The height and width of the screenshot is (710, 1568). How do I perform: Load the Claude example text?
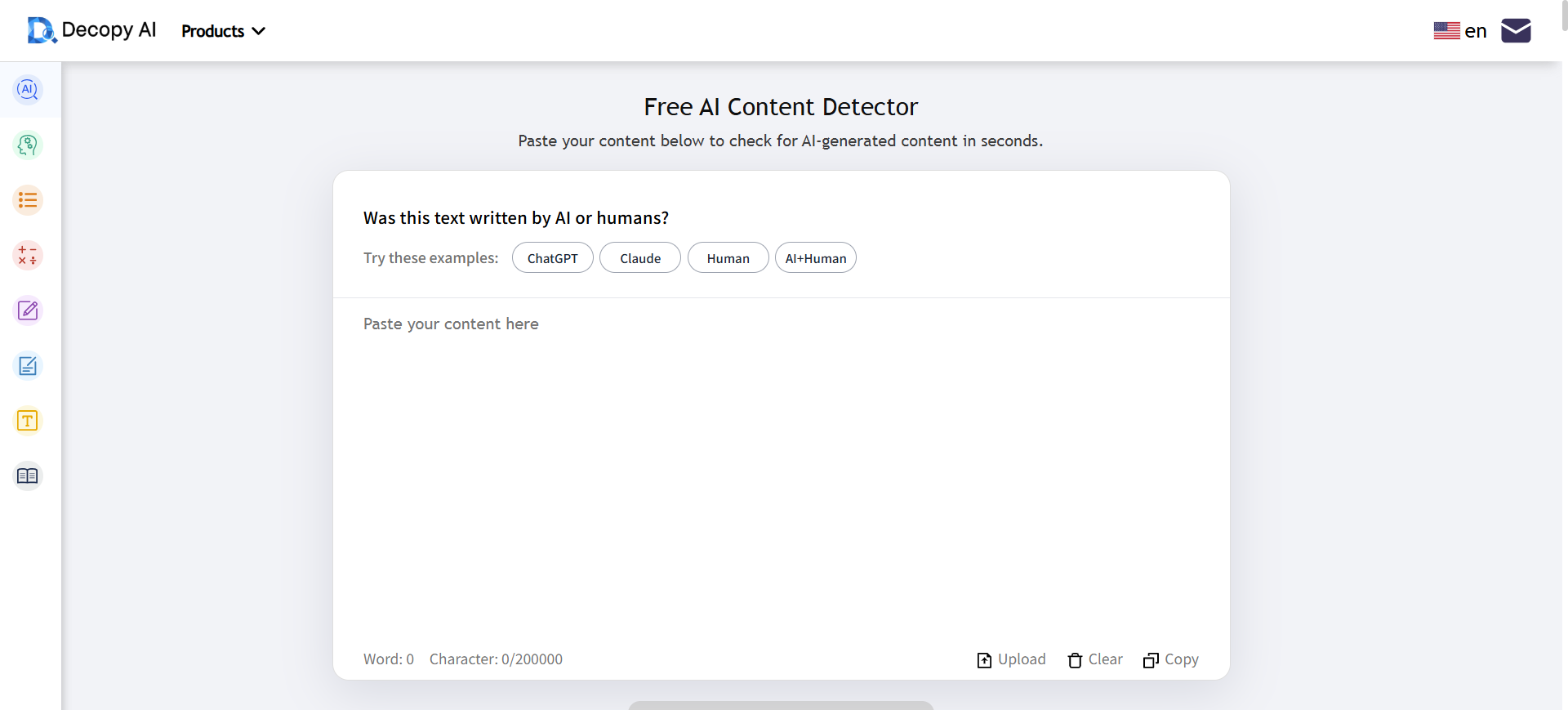tap(640, 258)
